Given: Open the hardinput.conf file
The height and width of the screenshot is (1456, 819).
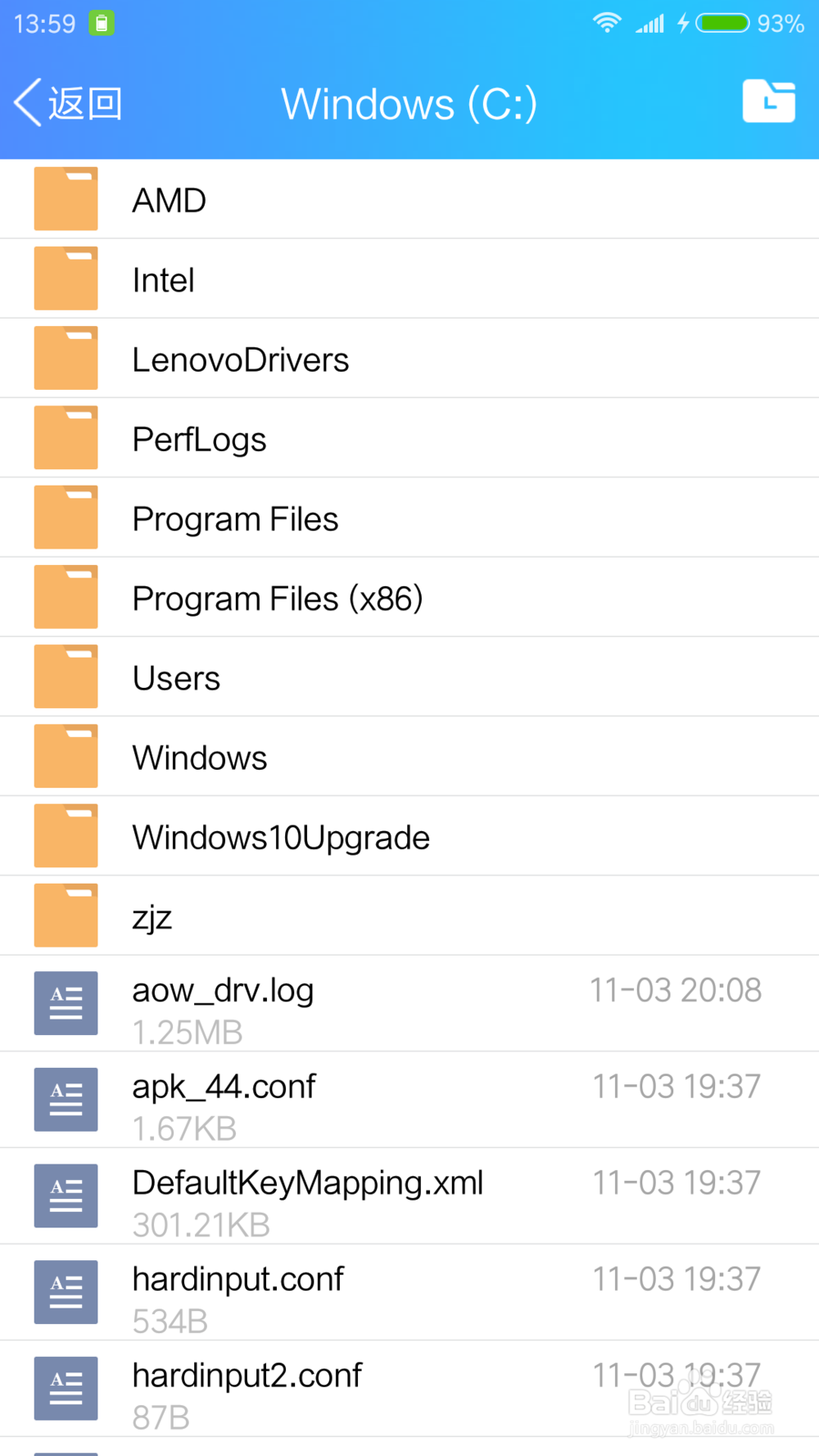Looking at the screenshot, I should click(238, 1280).
